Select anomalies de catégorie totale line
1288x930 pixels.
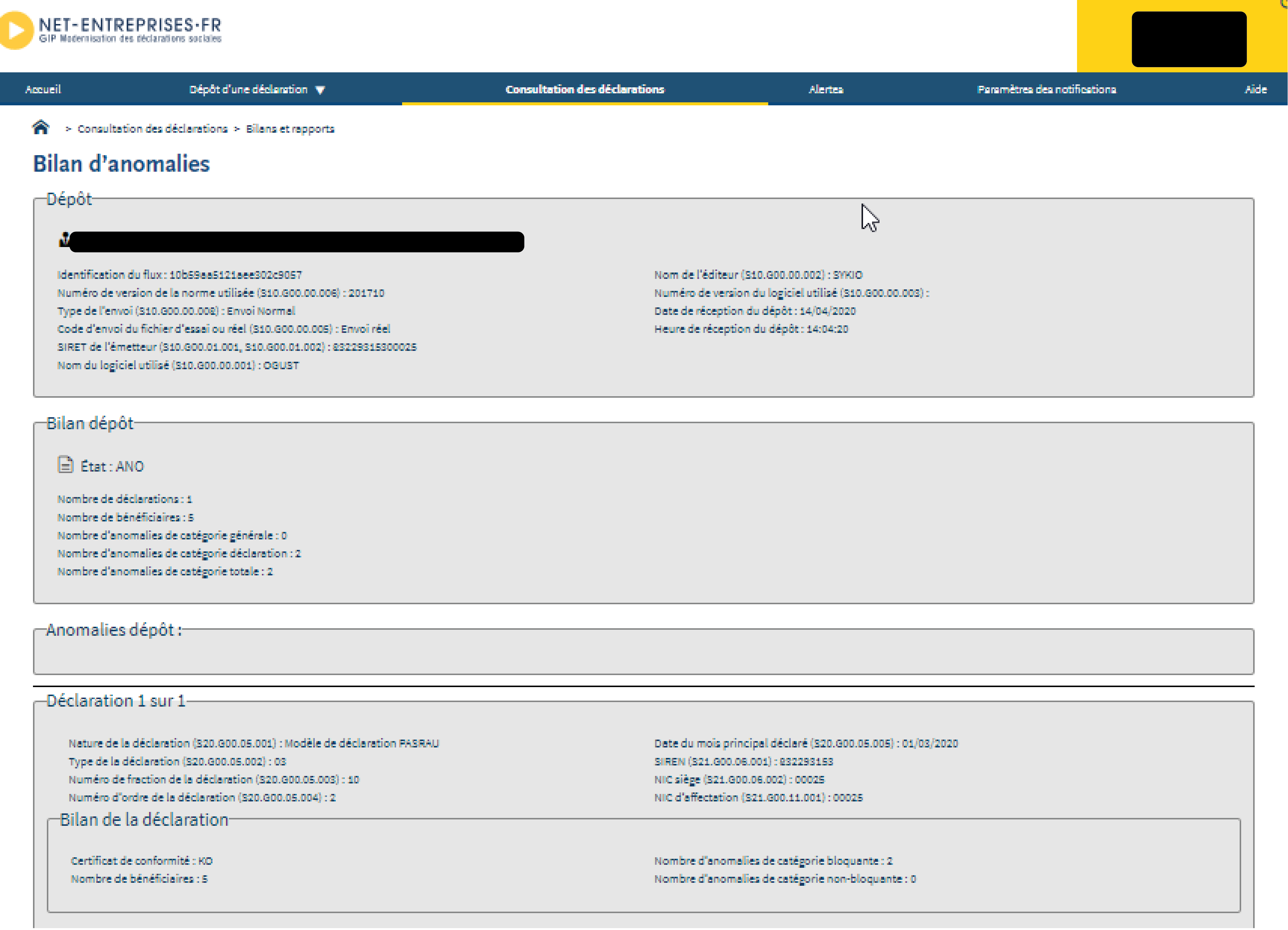pos(165,572)
